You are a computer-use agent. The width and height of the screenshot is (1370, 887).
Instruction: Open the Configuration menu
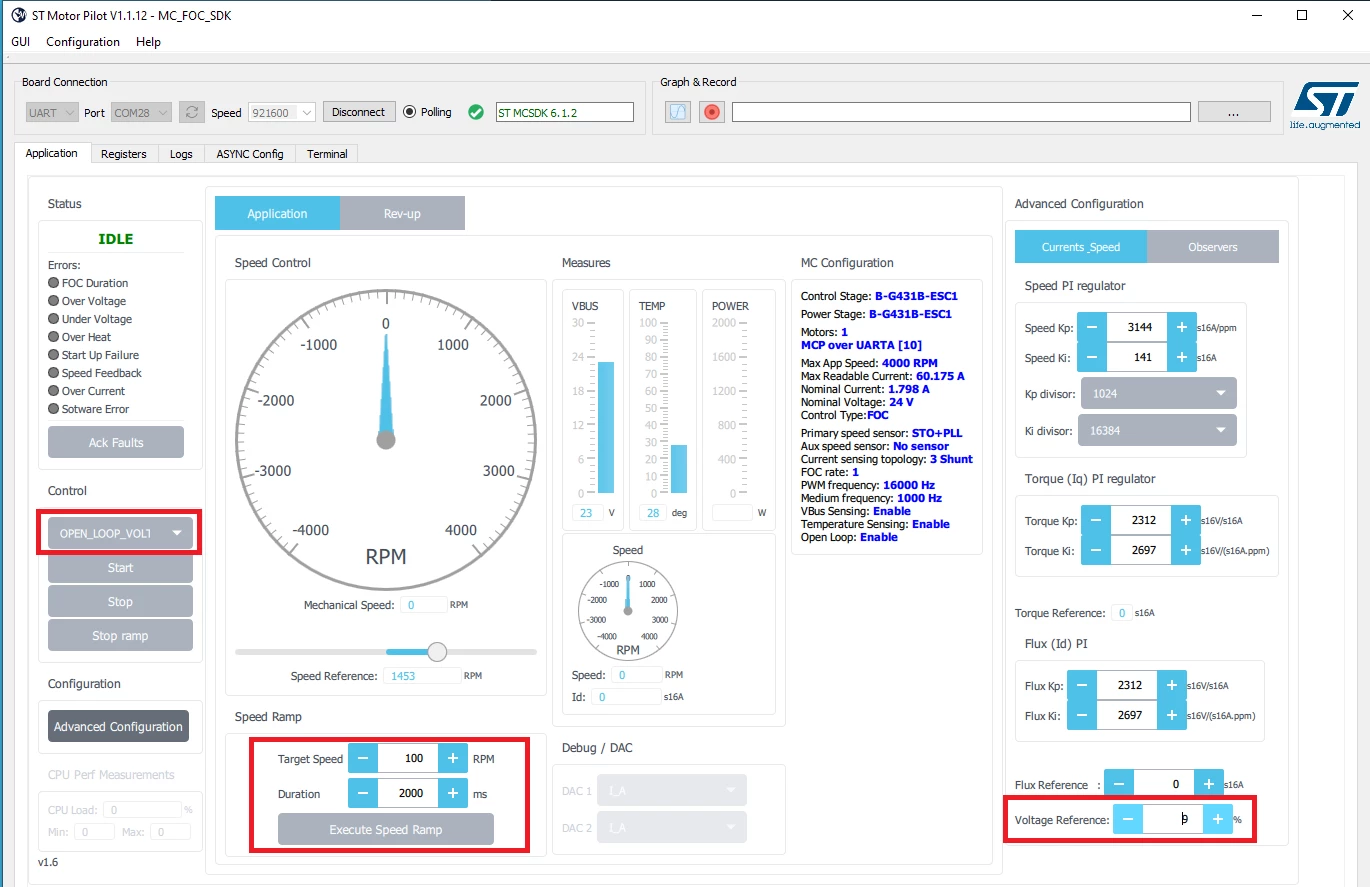(83, 42)
